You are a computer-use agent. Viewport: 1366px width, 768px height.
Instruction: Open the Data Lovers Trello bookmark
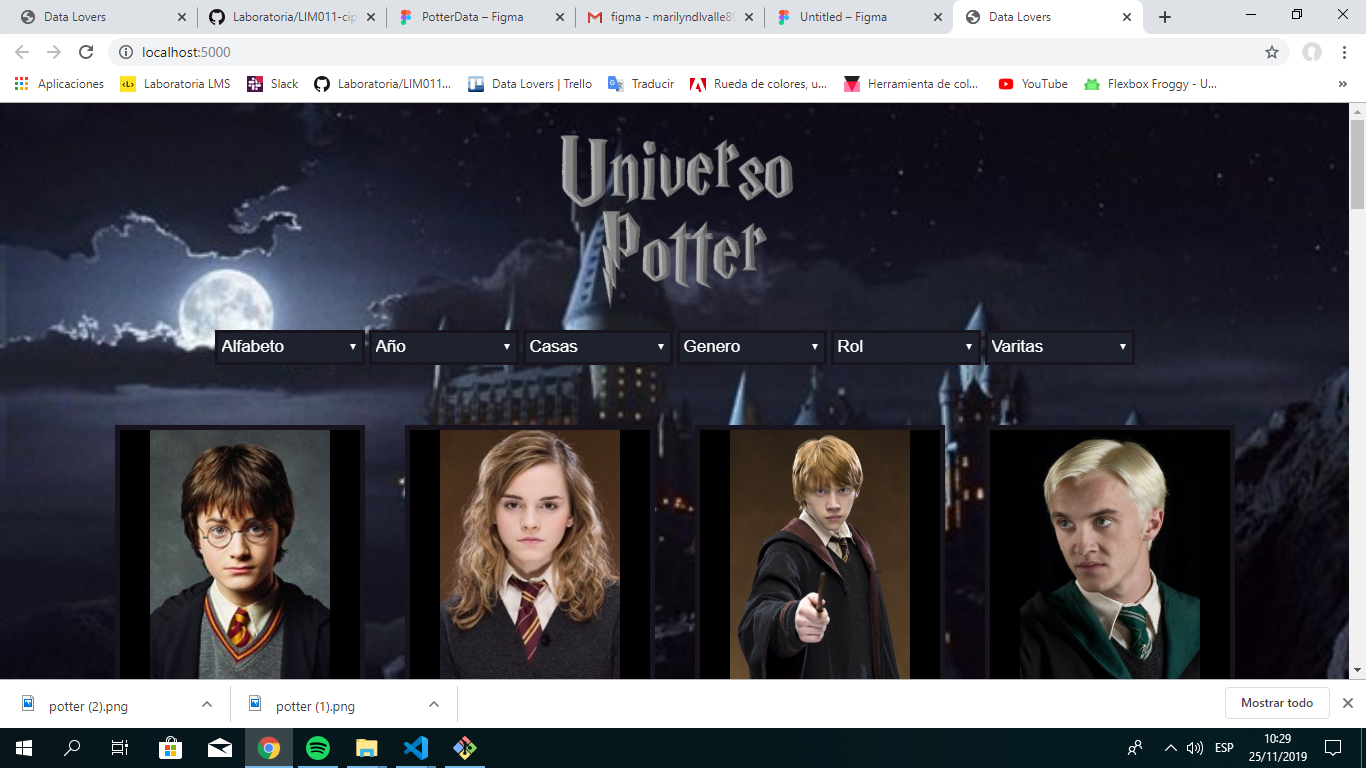pyautogui.click(x=530, y=84)
